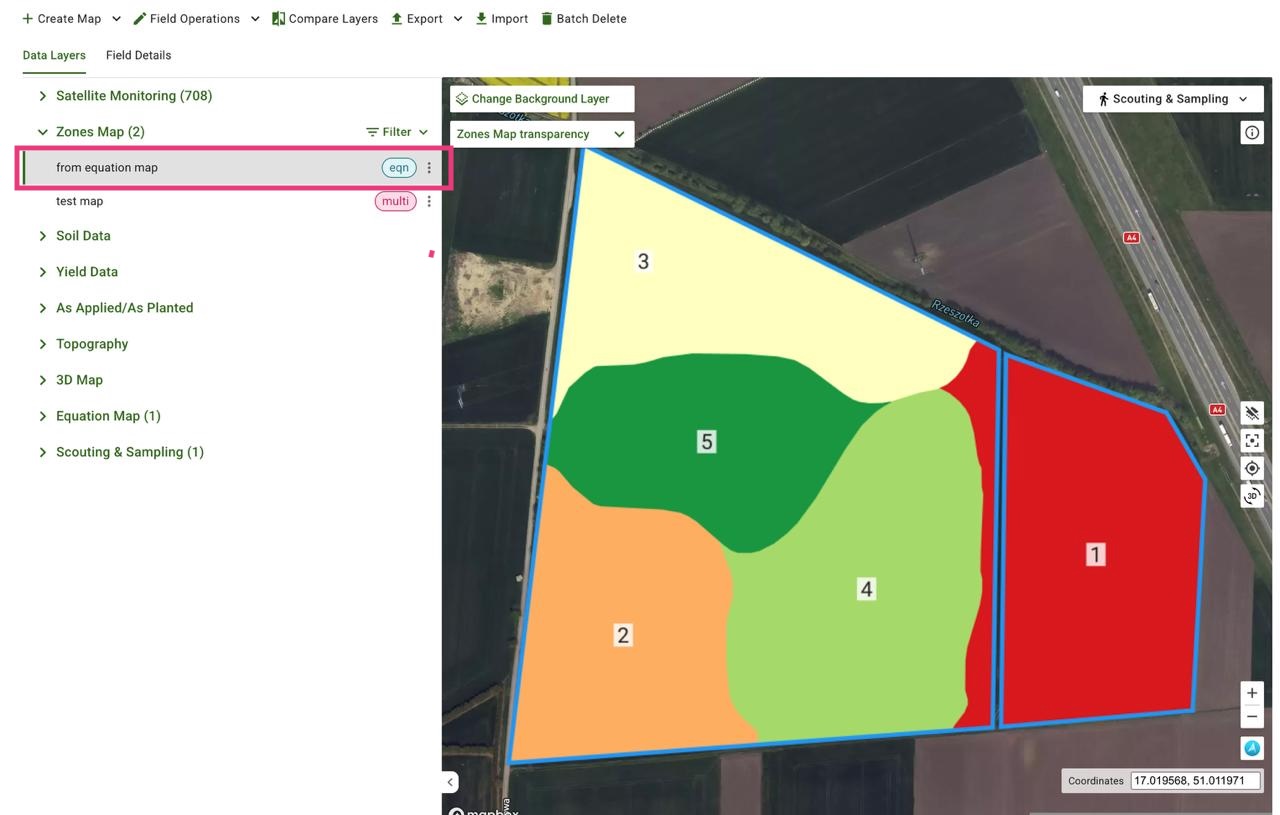This screenshot has height=815, width=1280.
Task: Select the 'eqn' badge on the highlighted layer
Action: 398,167
